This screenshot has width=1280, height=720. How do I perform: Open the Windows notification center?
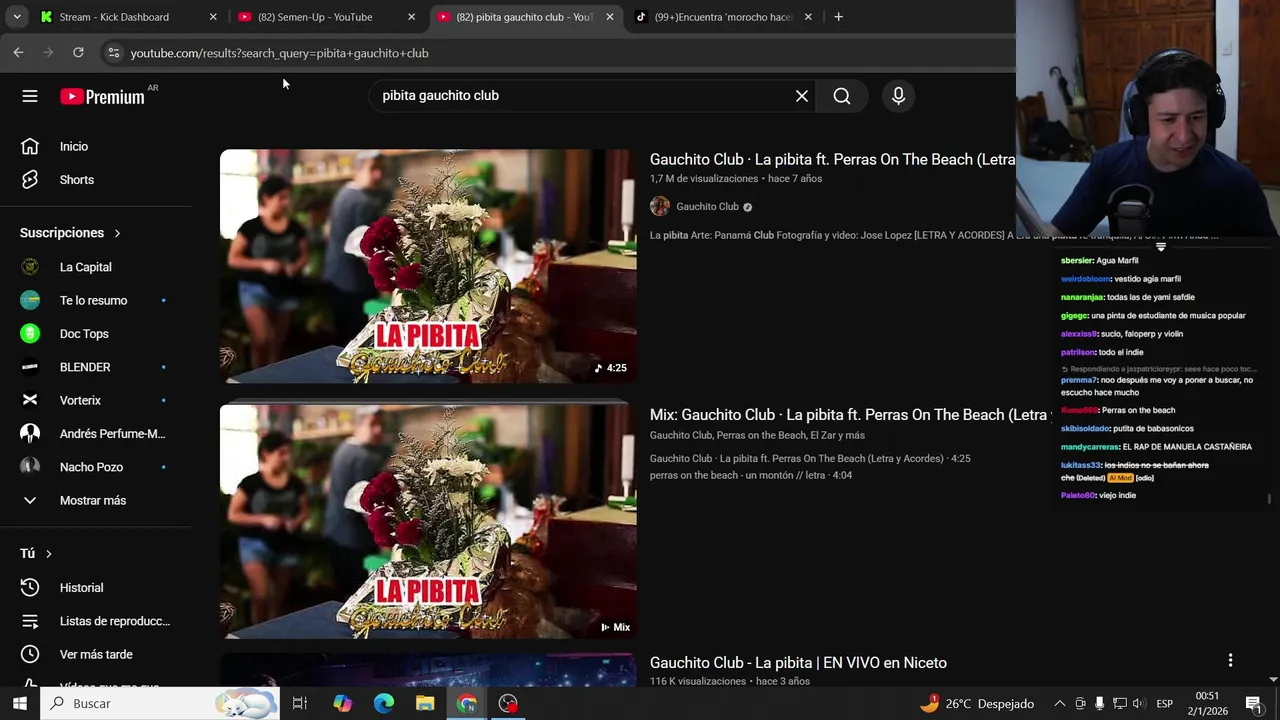pyautogui.click(x=1253, y=704)
